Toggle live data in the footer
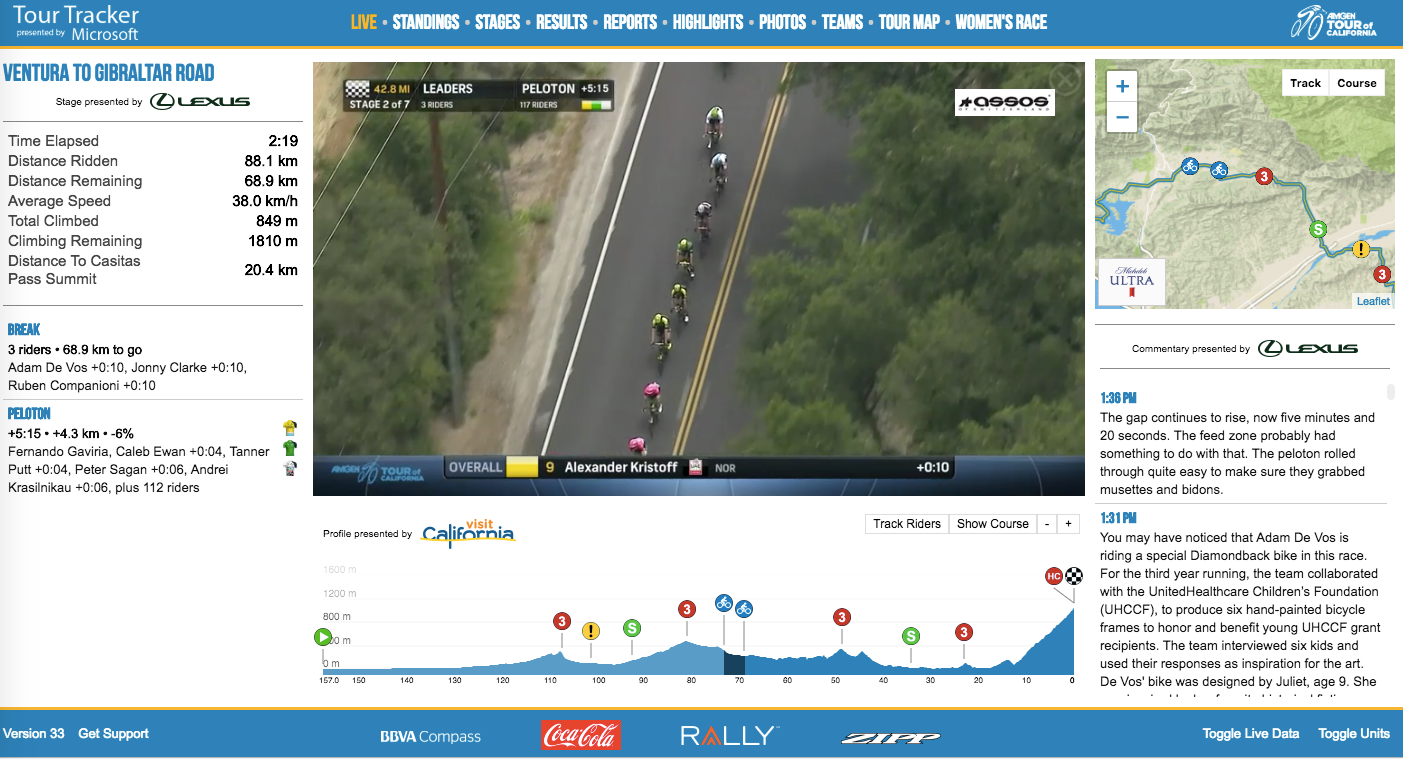Viewport: 1403px width, 759px height. click(x=1251, y=734)
